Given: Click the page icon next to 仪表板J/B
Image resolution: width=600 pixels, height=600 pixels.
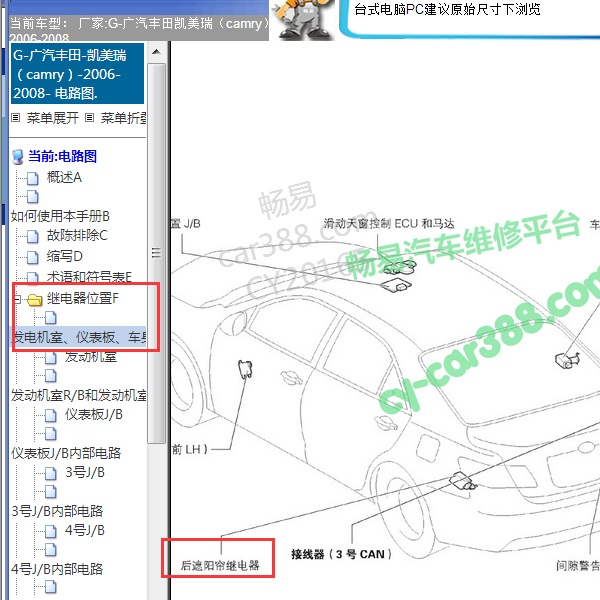Looking at the screenshot, I should point(51,415).
